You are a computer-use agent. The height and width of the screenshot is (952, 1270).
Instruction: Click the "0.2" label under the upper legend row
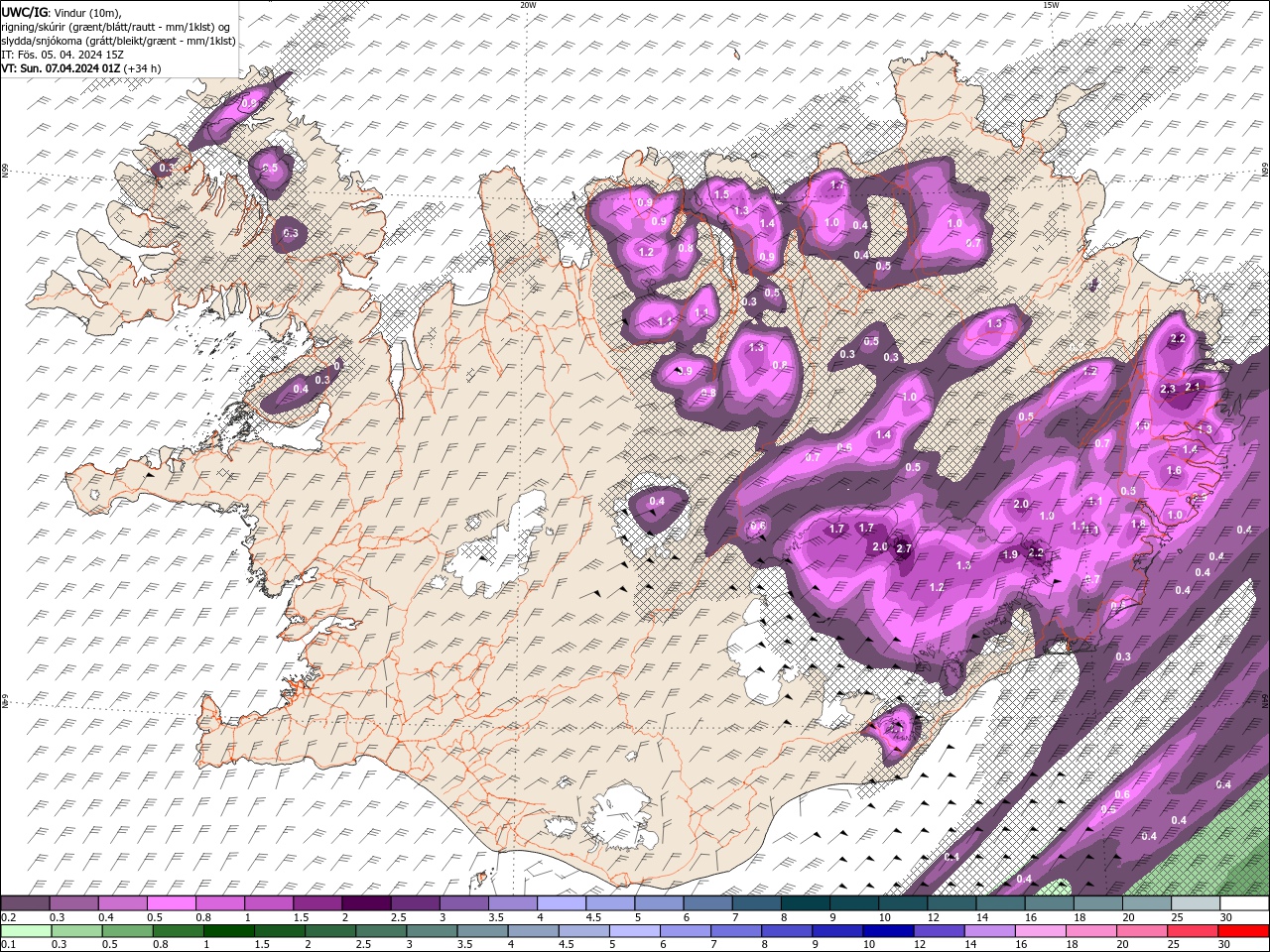coord(9,917)
